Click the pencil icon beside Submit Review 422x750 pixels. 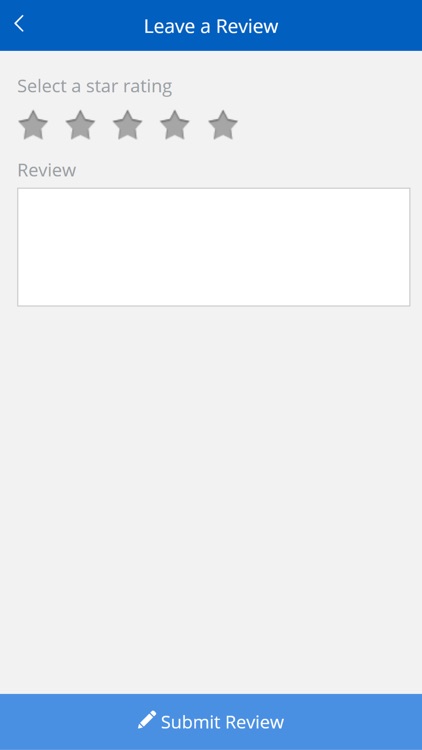click(x=147, y=720)
